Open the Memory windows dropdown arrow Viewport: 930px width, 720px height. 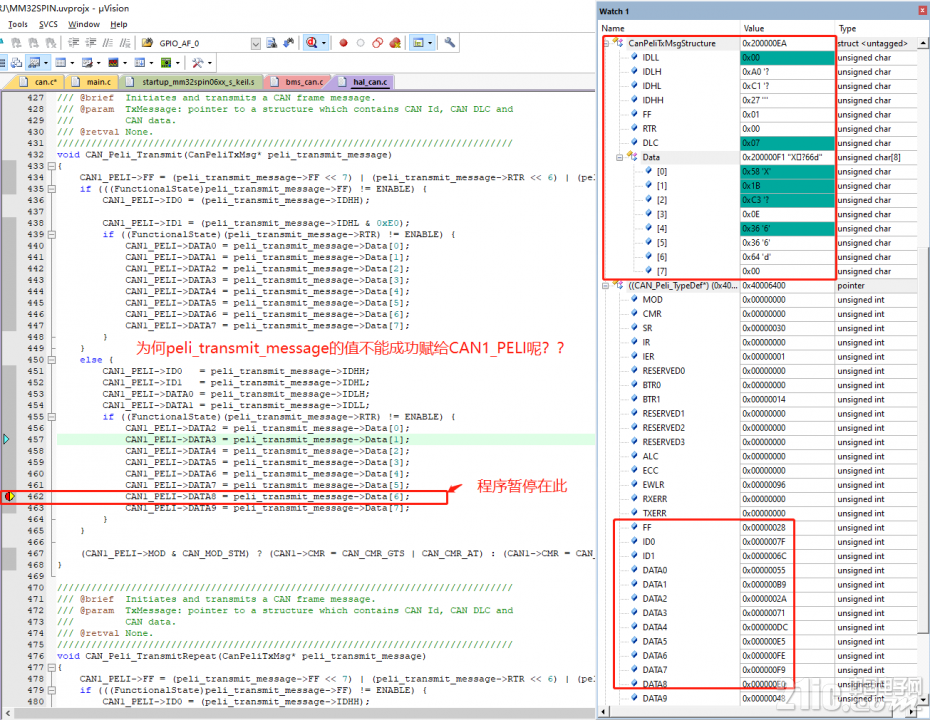pyautogui.click(x=72, y=62)
